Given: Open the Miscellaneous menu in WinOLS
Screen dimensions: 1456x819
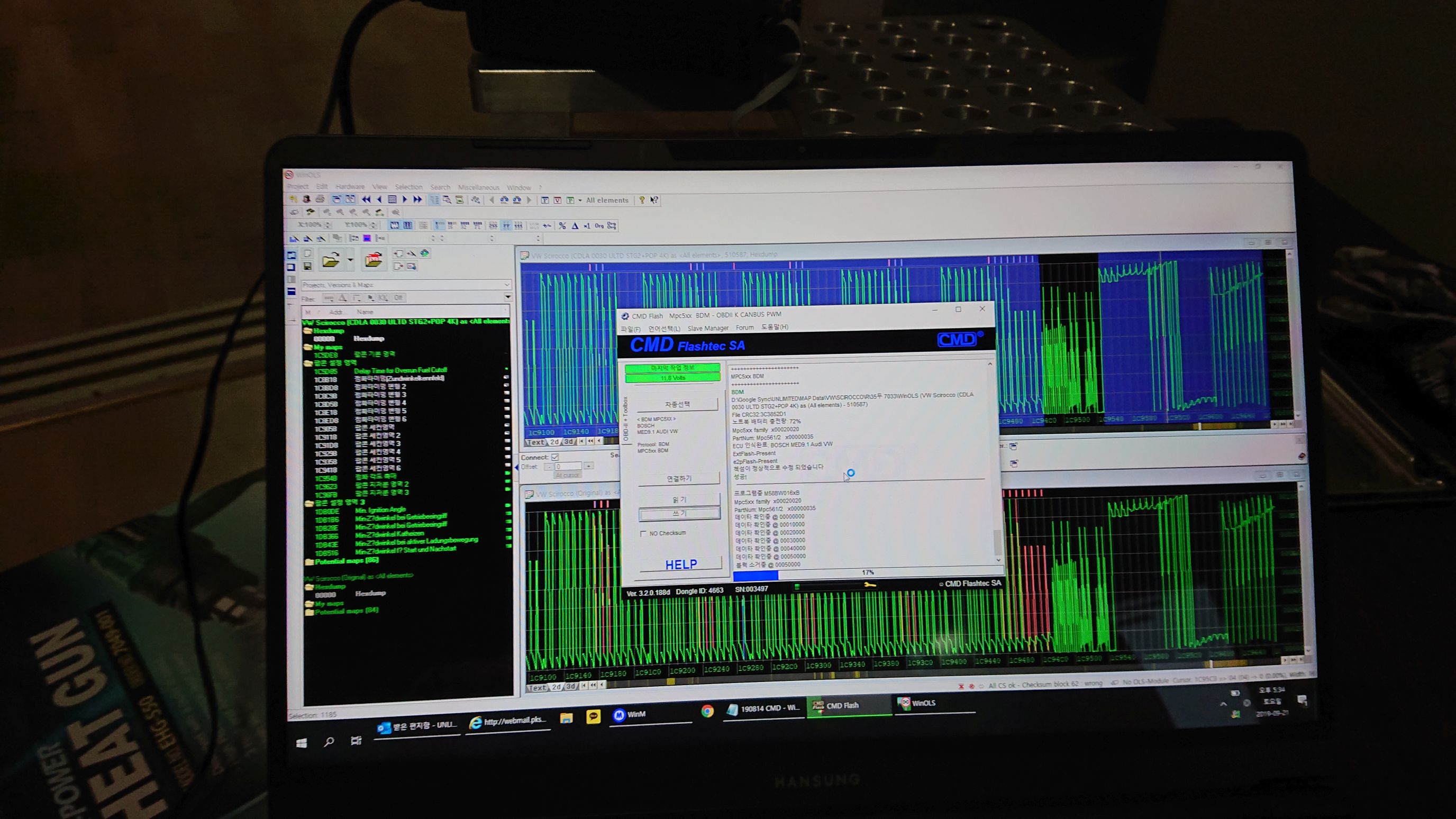Looking at the screenshot, I should 478,188.
